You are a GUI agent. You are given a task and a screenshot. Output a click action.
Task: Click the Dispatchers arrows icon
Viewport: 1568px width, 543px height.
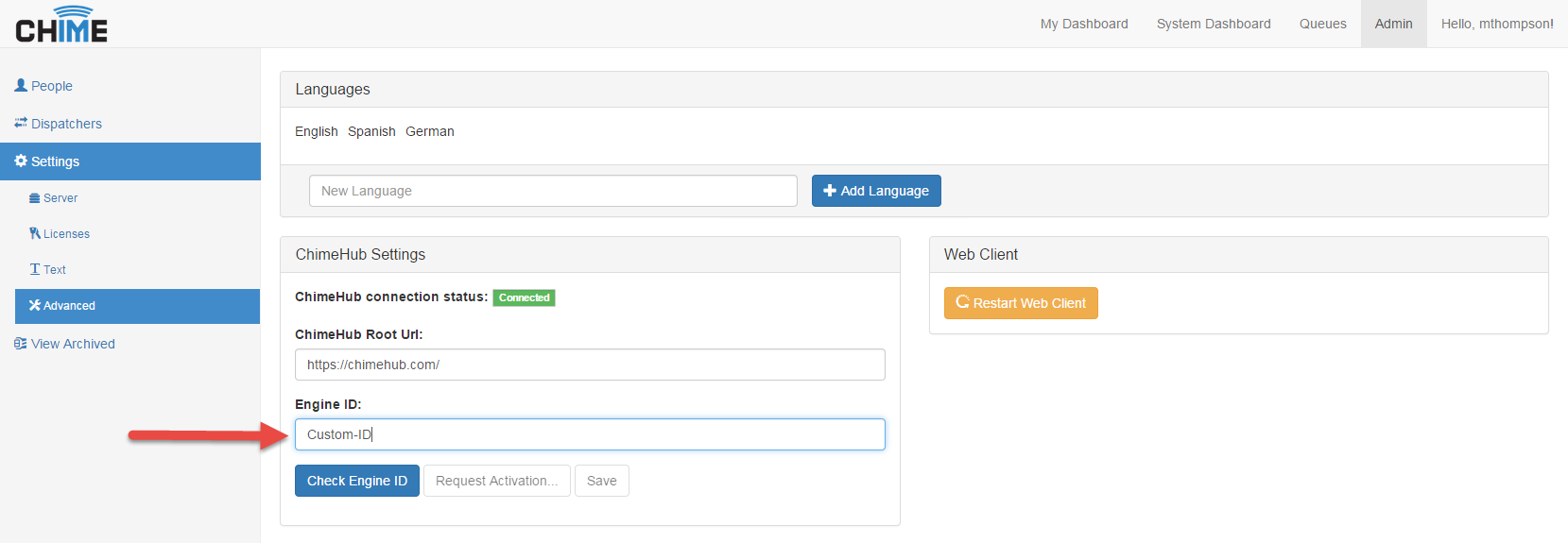(21, 123)
